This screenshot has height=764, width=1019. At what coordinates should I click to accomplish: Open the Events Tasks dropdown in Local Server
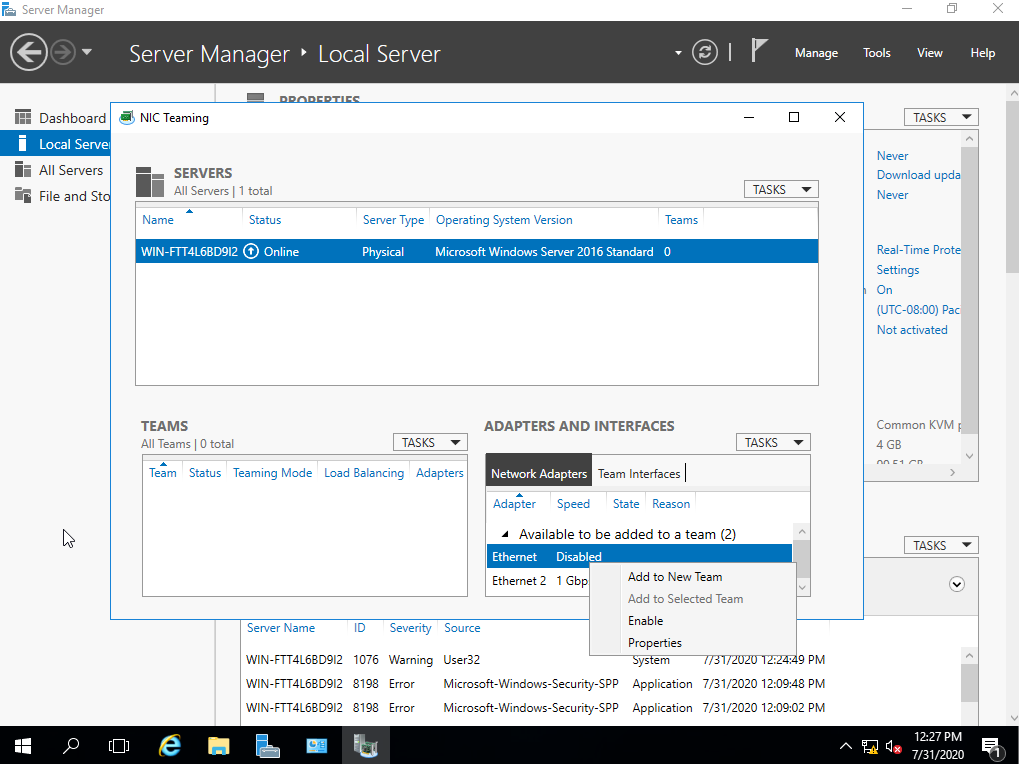(x=941, y=545)
